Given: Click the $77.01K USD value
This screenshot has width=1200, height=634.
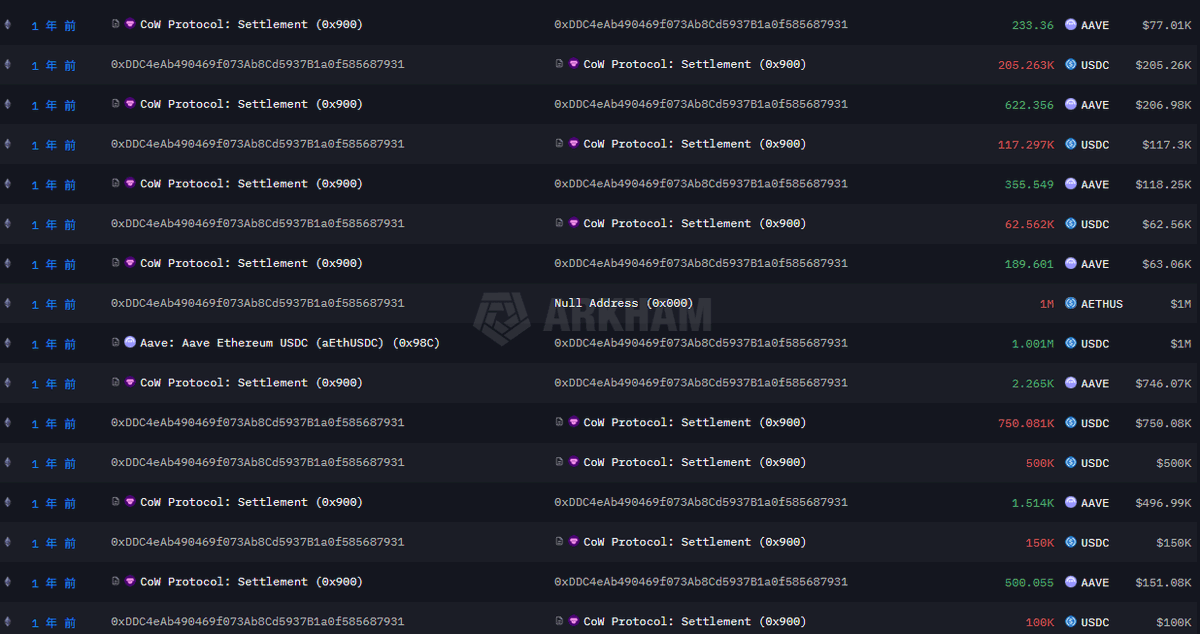Looking at the screenshot, I should tap(1167, 25).
